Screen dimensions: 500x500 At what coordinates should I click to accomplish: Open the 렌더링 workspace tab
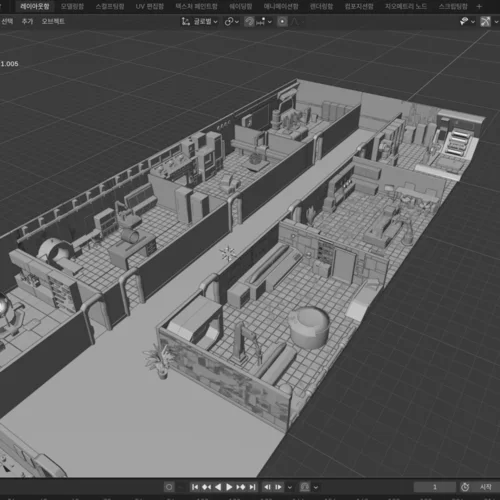point(321,6)
